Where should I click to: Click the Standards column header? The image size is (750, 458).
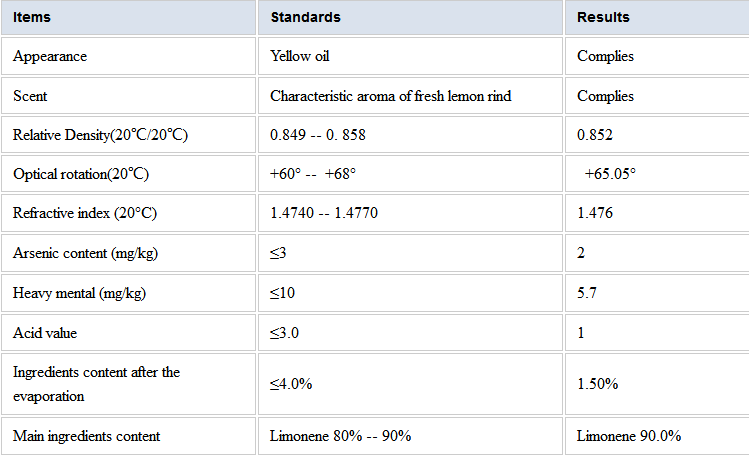[410, 18]
